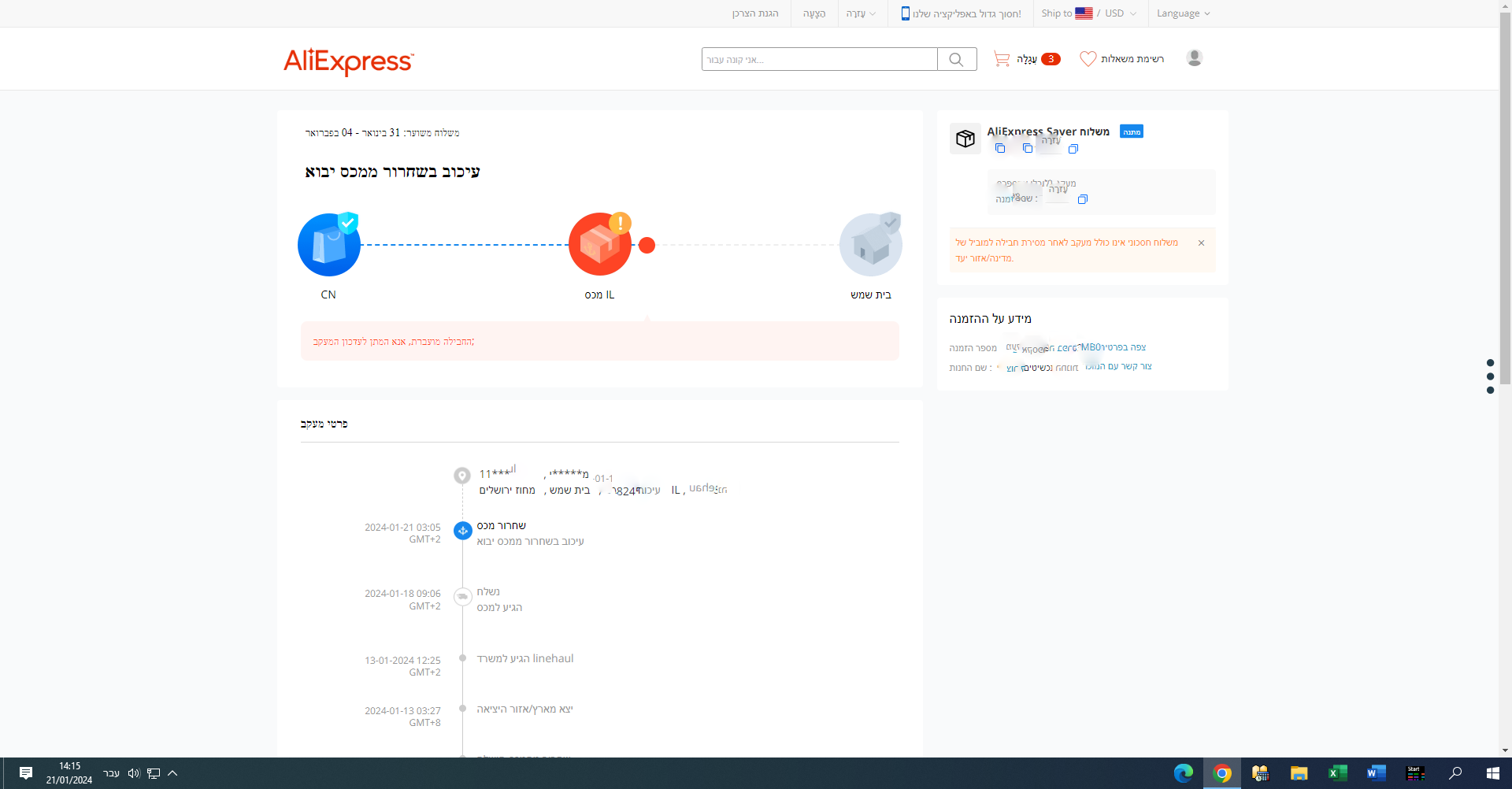Click the taskbar network icon
The width and height of the screenshot is (1512, 789).
point(154,773)
